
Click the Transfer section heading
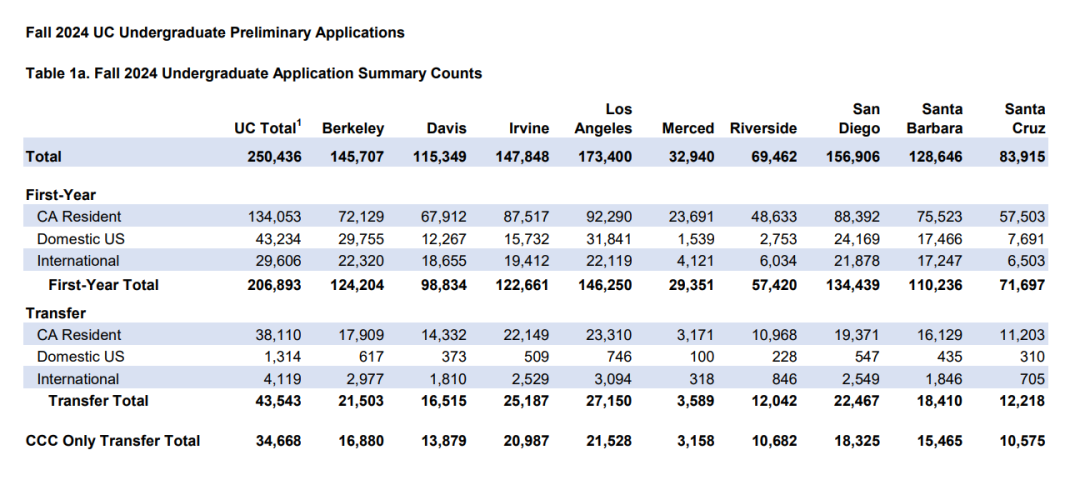56,313
